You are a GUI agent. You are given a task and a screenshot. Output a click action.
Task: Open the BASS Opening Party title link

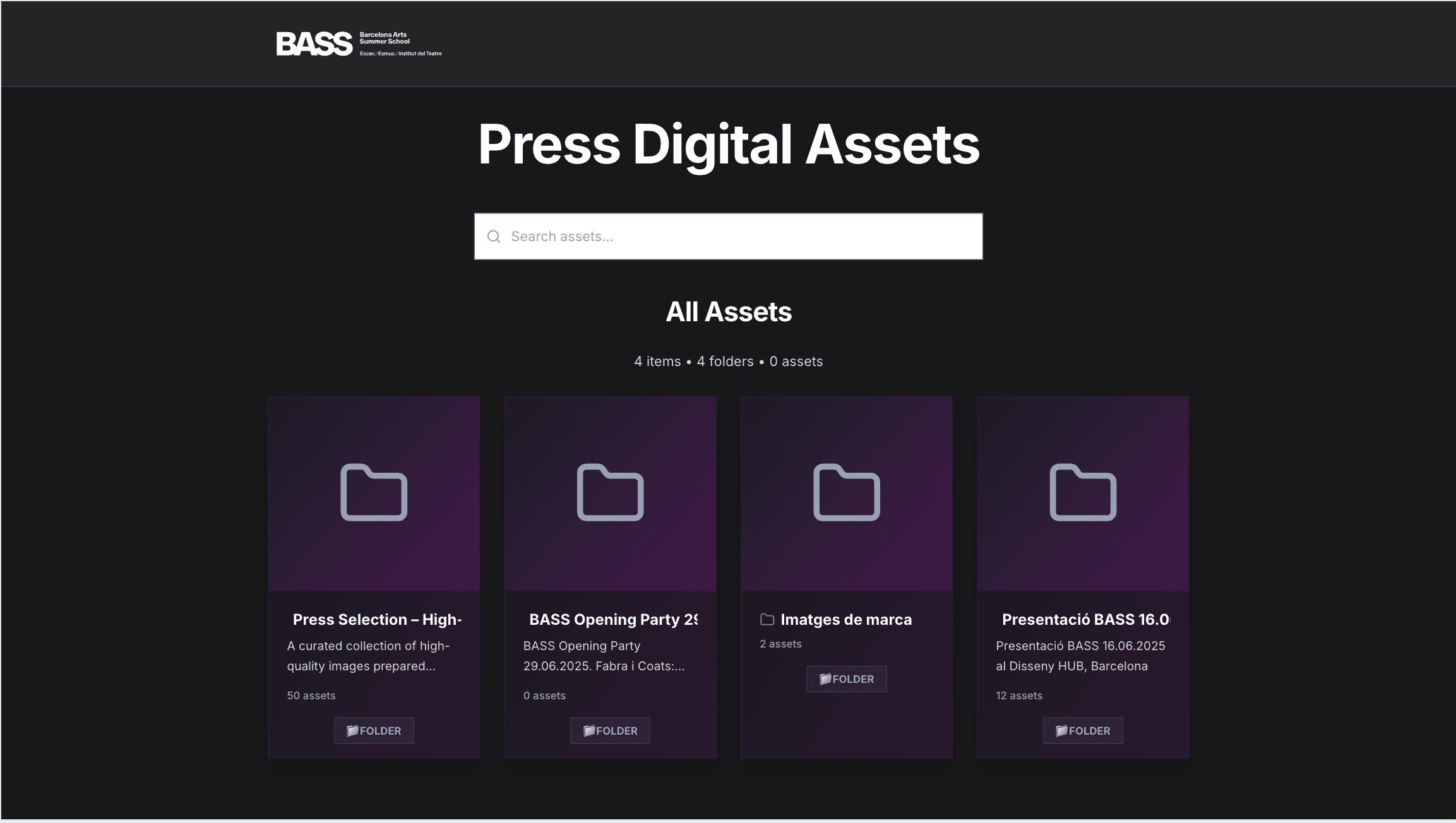613,620
